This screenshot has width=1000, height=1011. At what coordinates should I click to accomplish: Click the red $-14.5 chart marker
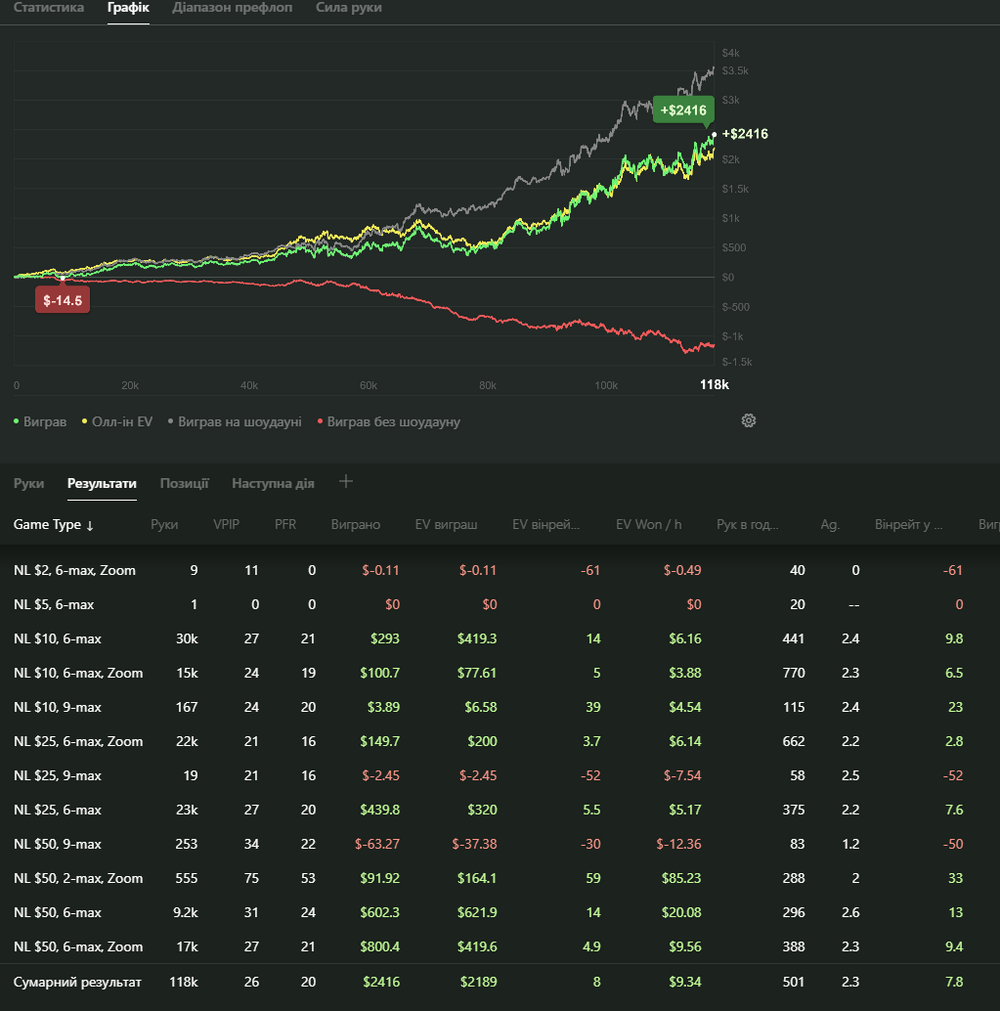point(62,299)
